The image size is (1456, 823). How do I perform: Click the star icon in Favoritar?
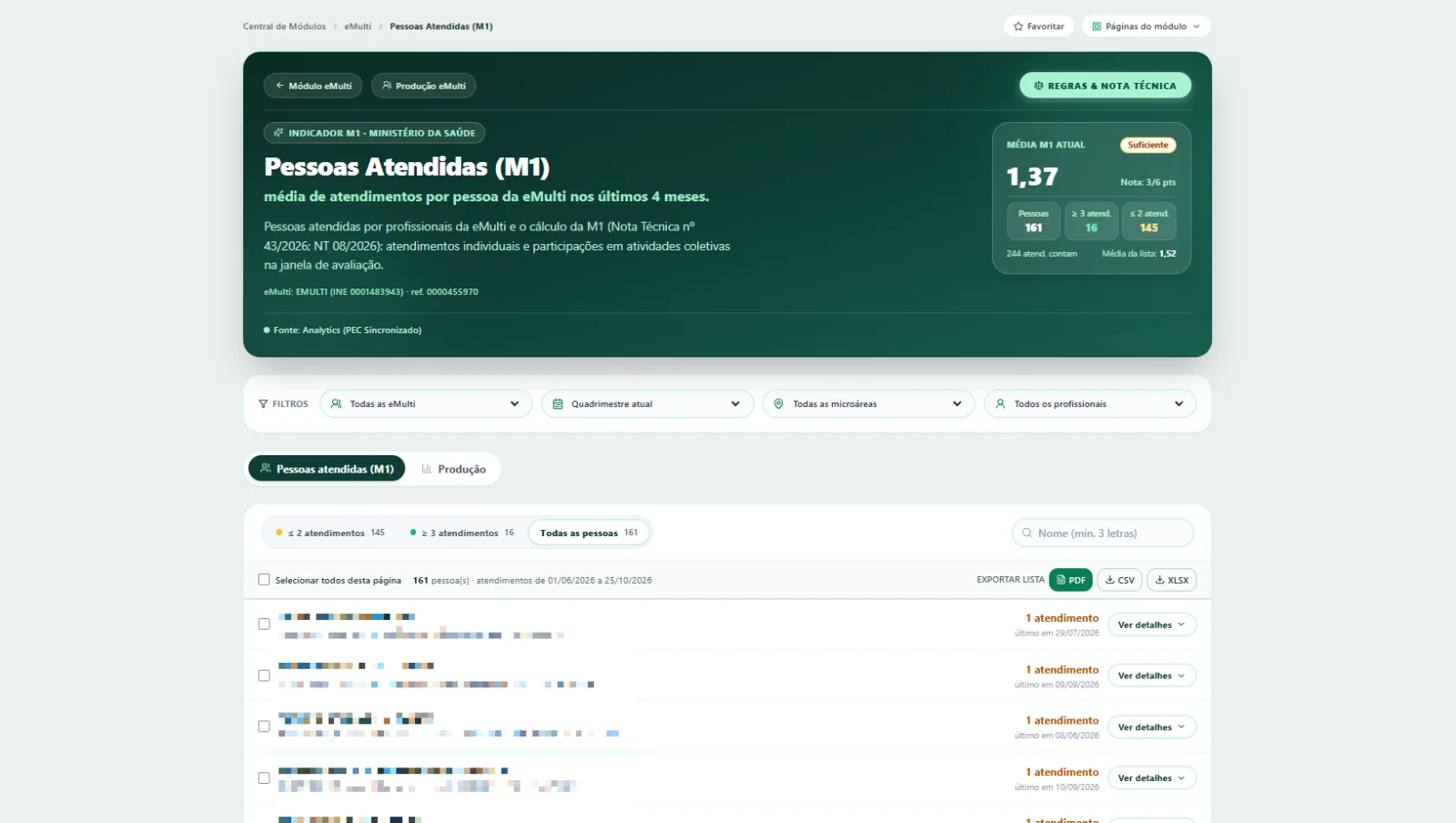[1018, 26]
